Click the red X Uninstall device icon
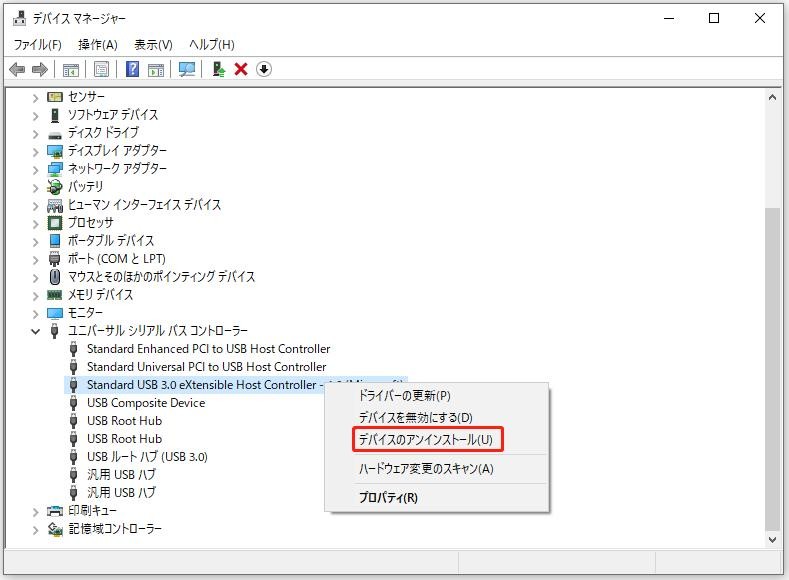 coord(241,69)
